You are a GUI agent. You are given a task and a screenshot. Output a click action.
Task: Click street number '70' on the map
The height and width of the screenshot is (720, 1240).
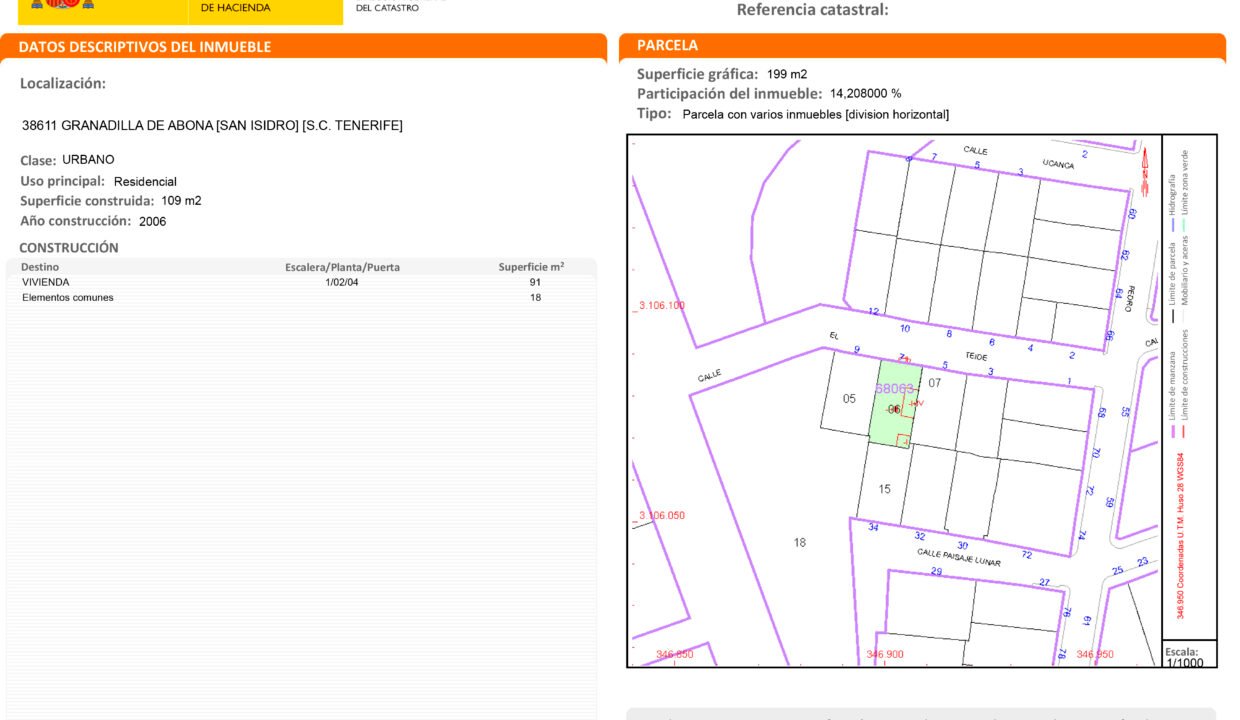1094,453
